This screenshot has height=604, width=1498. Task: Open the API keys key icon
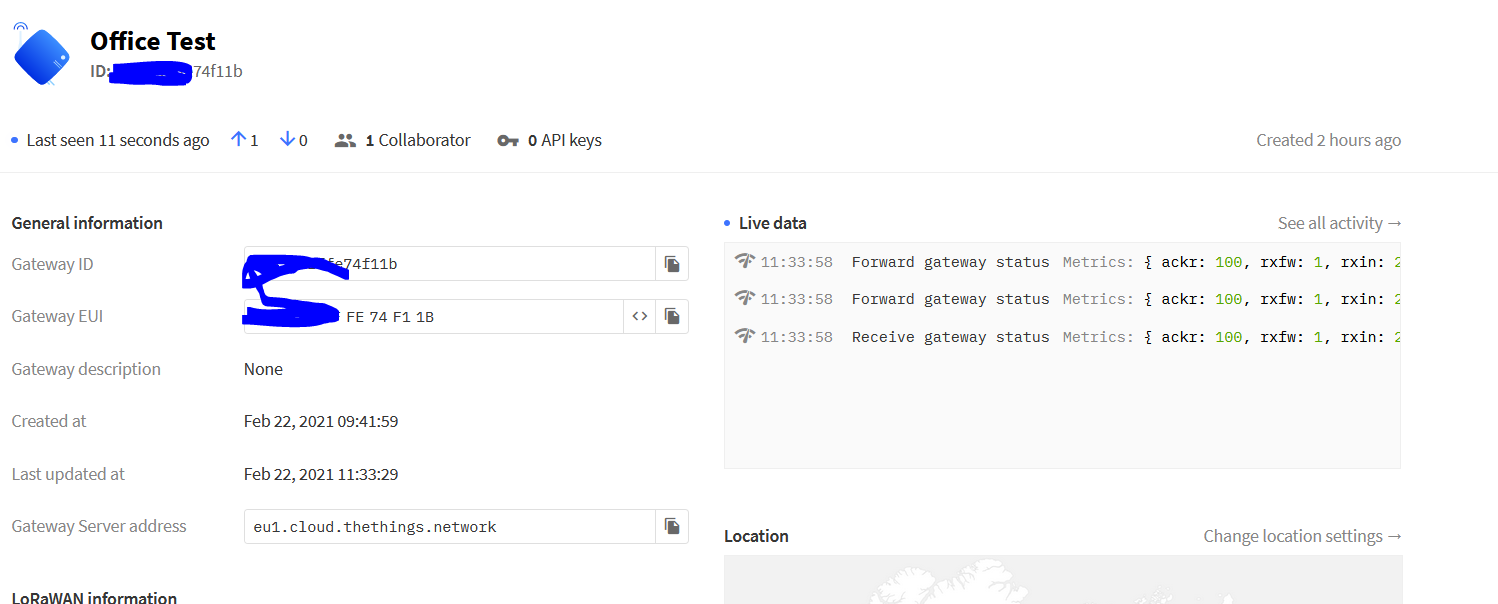[508, 140]
